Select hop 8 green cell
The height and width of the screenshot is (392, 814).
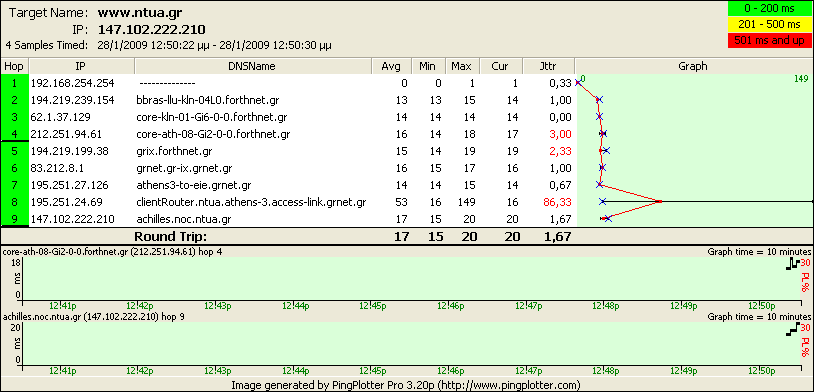tap(15, 202)
